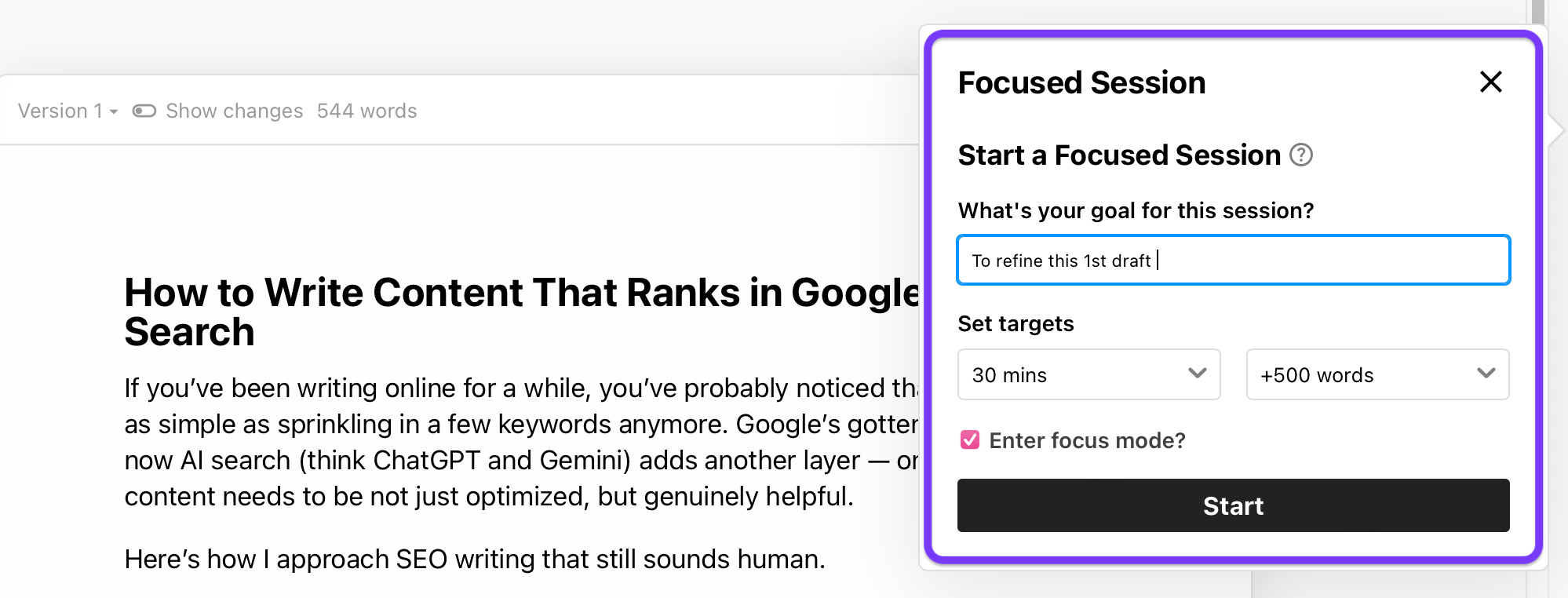Open the Version 1 dropdown
1568x598 pixels.
click(67, 111)
